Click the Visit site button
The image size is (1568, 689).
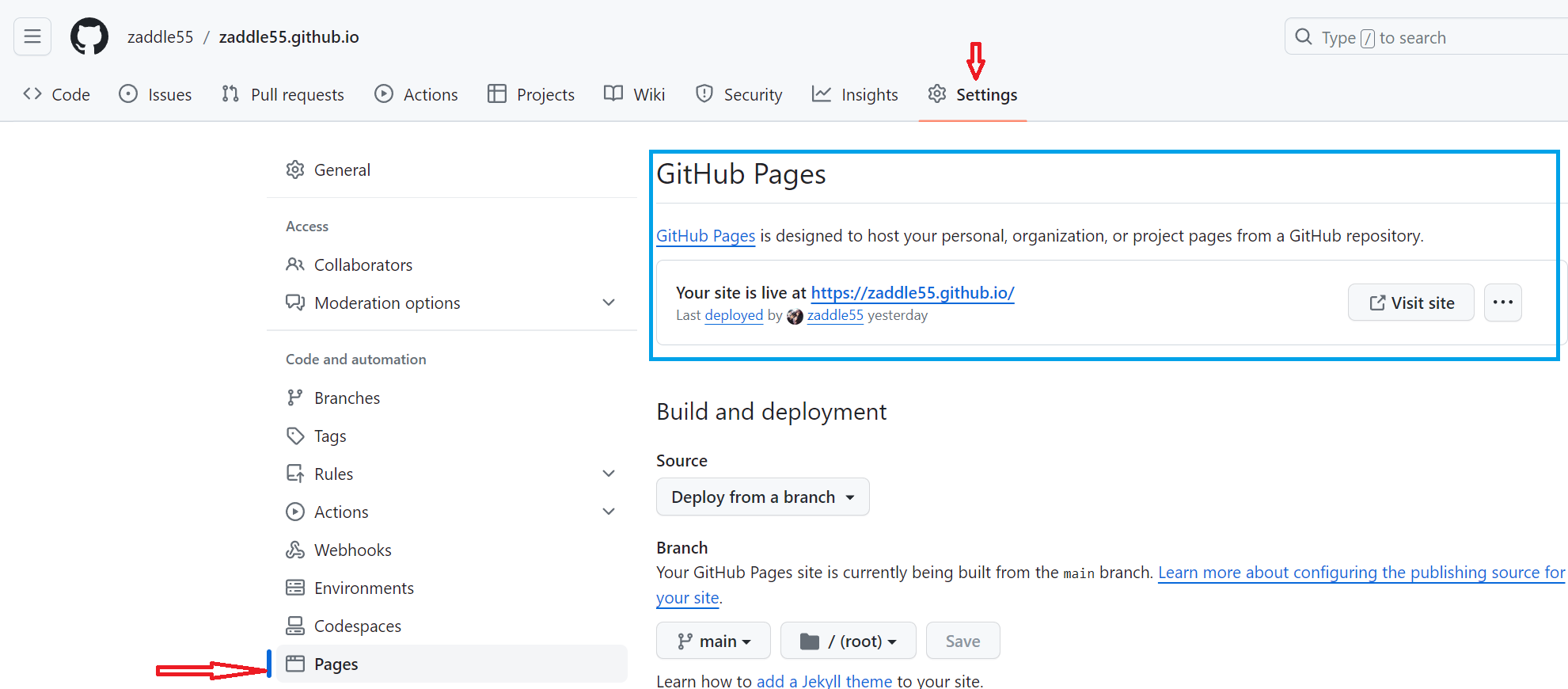point(1411,303)
